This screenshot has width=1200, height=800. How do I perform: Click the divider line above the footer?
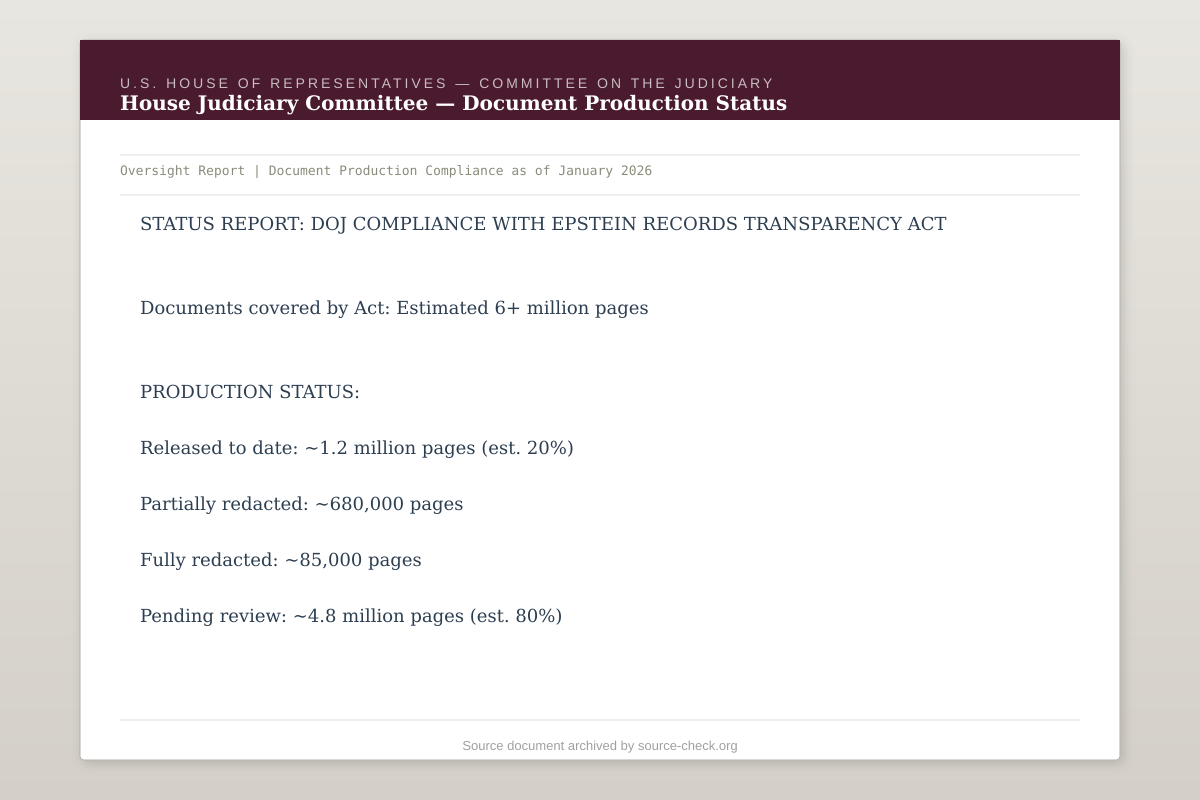[x=599, y=719]
